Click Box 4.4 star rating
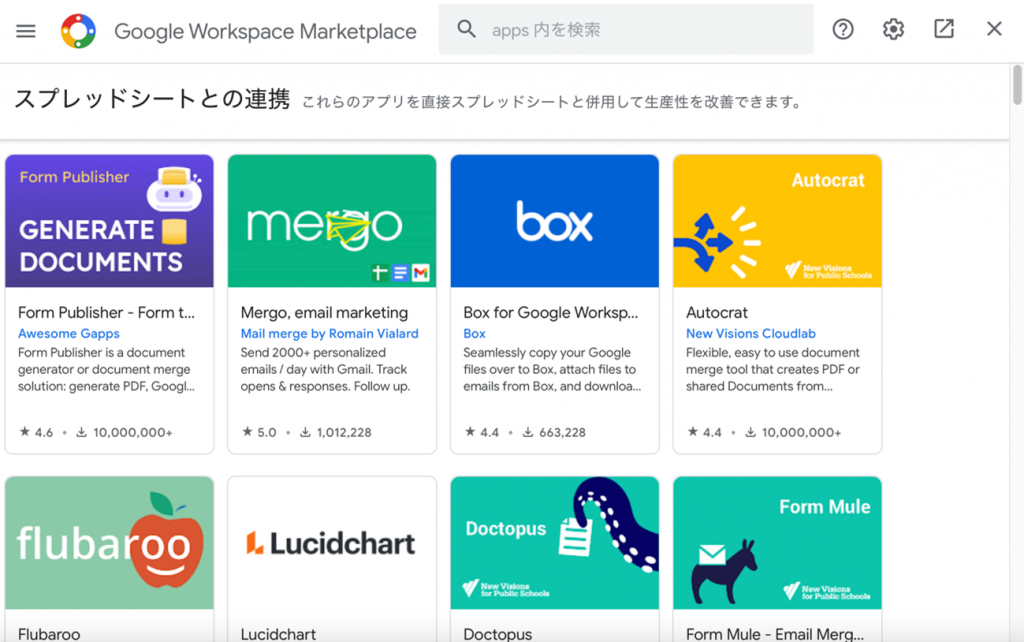 click(482, 432)
